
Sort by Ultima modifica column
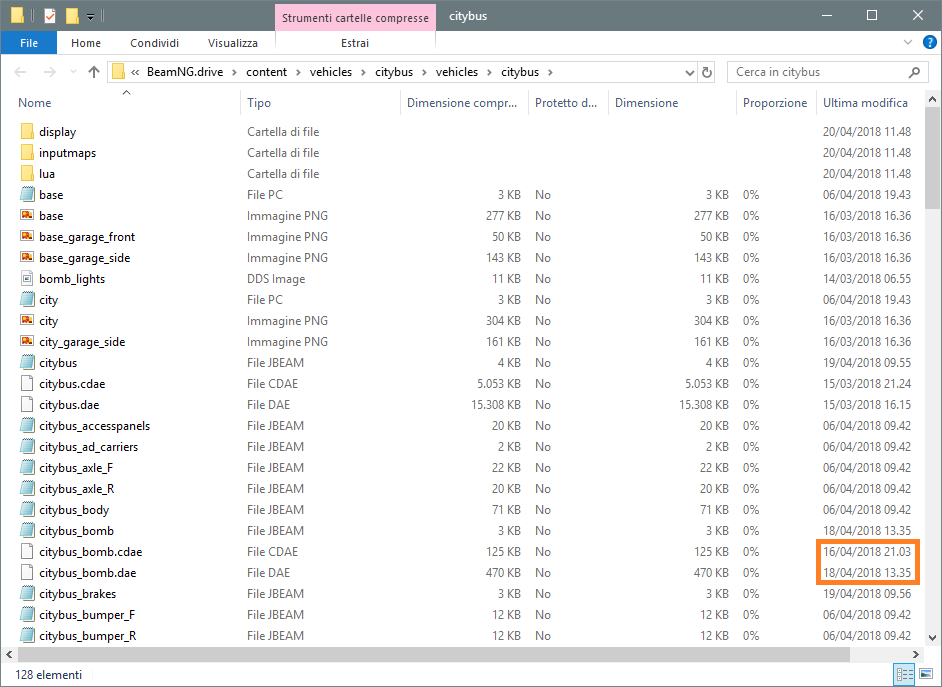click(x=869, y=103)
